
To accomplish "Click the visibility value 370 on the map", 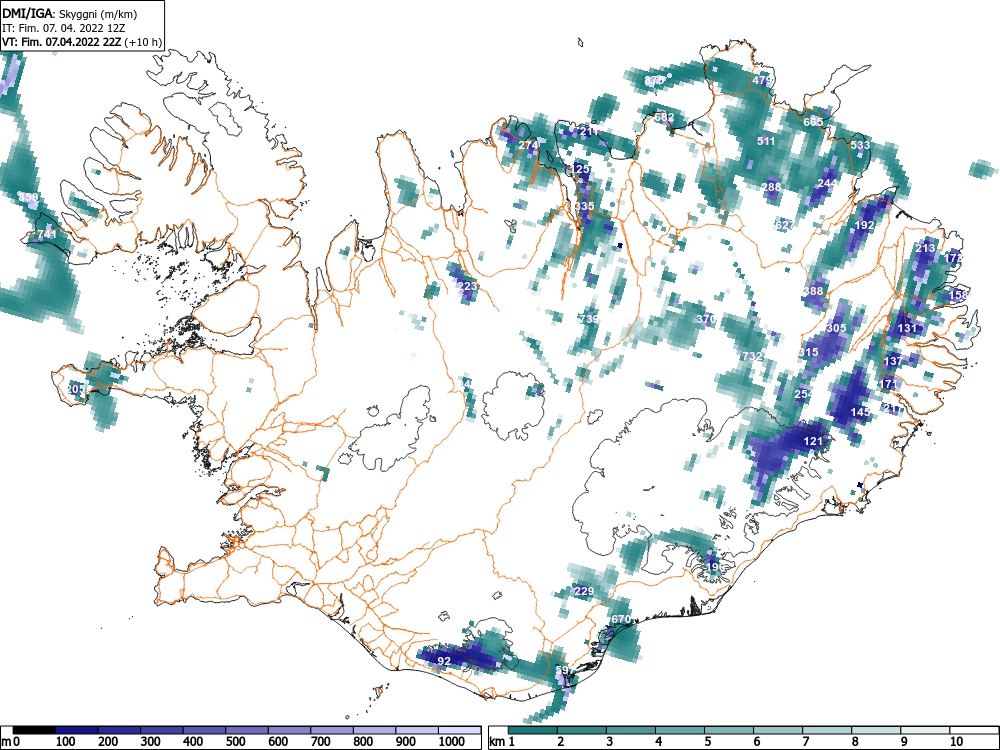I will (x=706, y=319).
